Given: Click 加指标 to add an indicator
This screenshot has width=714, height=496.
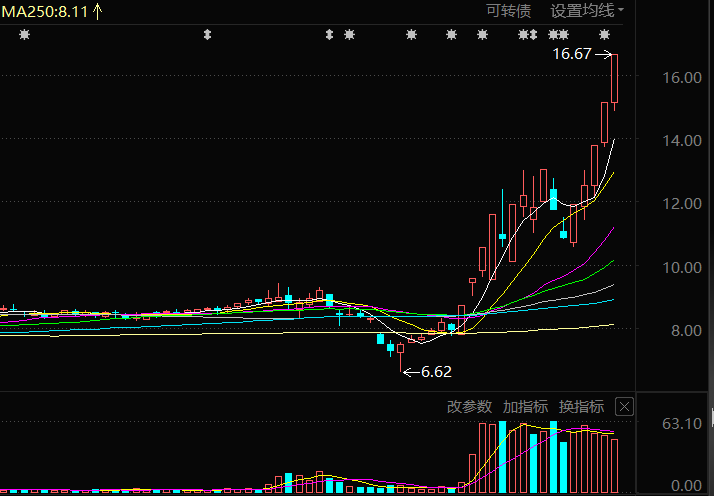Looking at the screenshot, I should (525, 406).
